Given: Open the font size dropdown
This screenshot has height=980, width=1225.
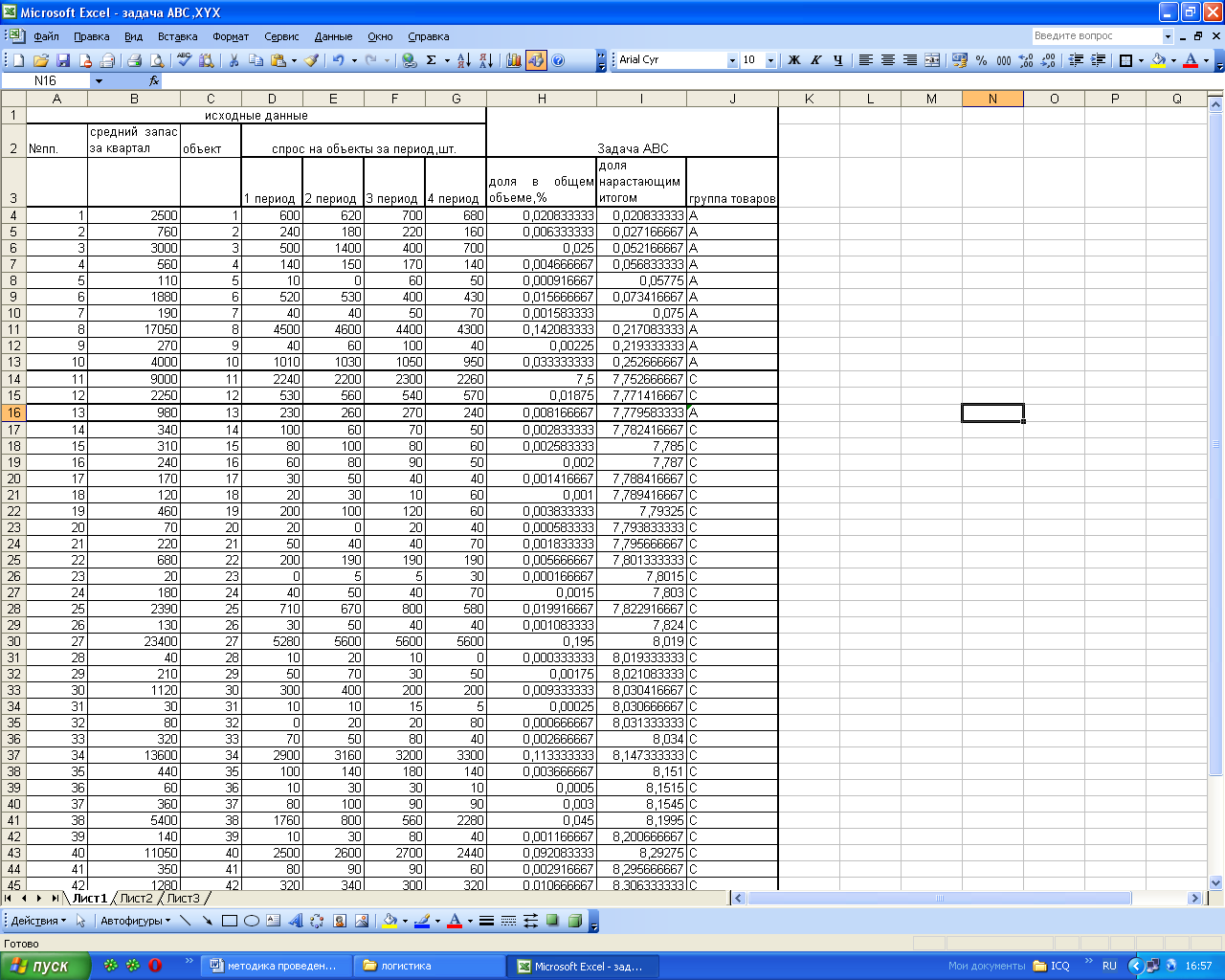Looking at the screenshot, I should tap(770, 60).
